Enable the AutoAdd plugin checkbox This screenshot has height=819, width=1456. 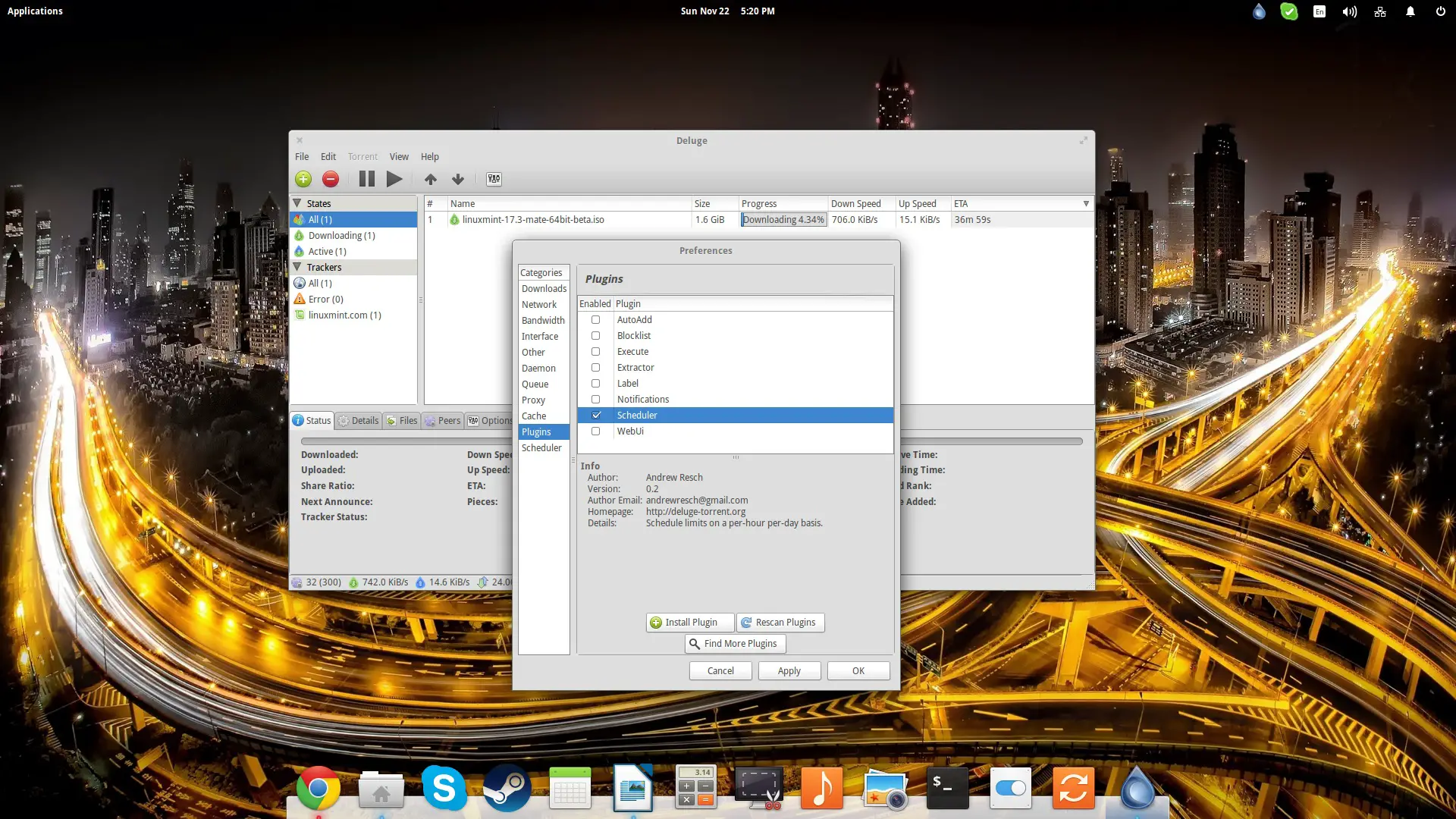pyautogui.click(x=595, y=319)
